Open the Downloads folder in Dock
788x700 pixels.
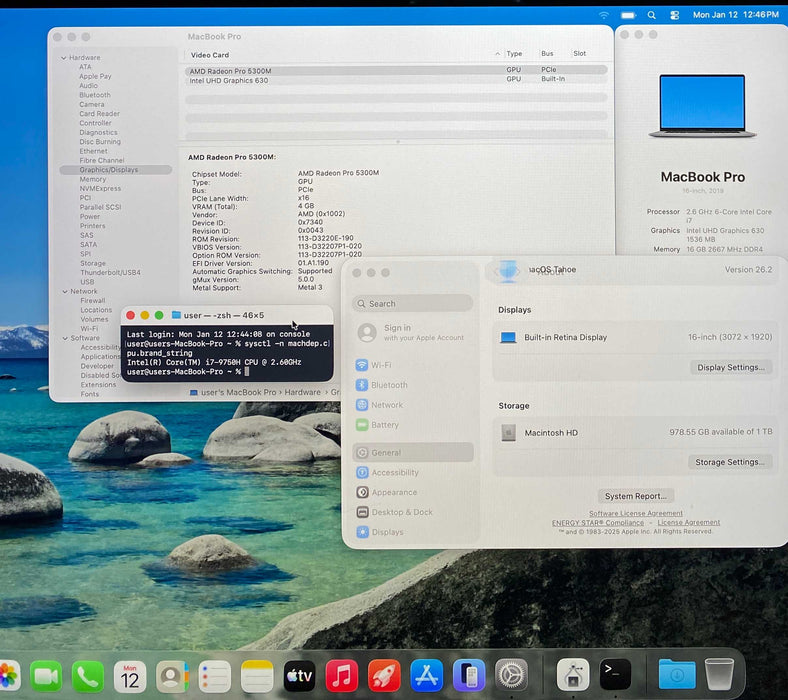[677, 674]
